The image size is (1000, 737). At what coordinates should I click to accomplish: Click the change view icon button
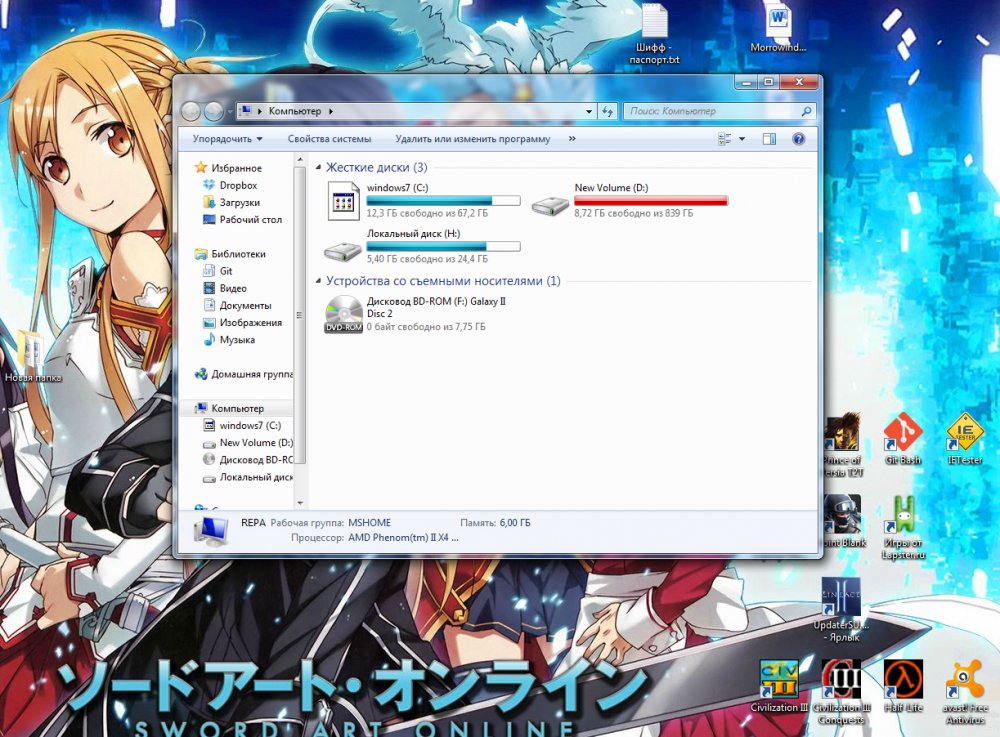click(724, 138)
